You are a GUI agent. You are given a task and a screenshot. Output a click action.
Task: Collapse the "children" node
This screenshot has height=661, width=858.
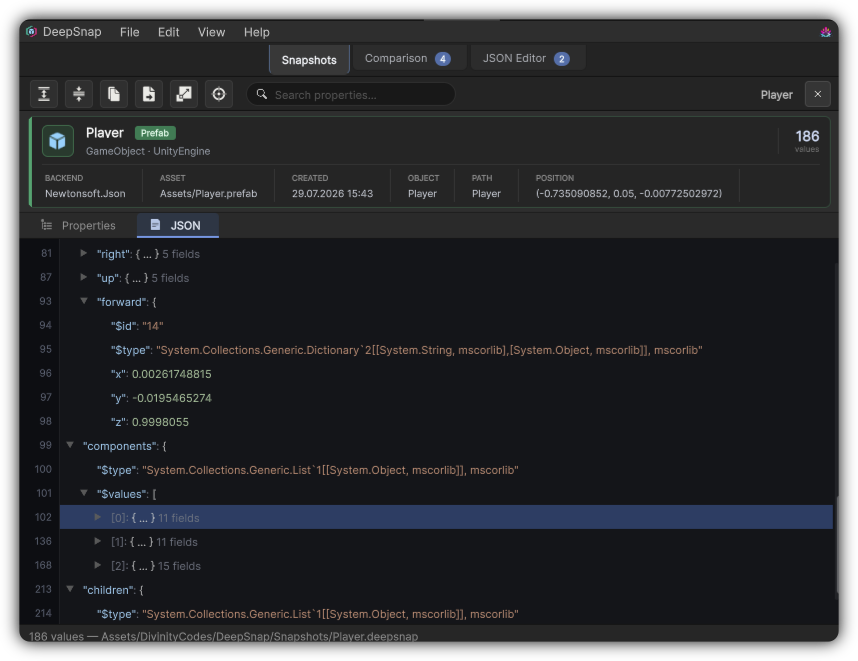(x=70, y=589)
